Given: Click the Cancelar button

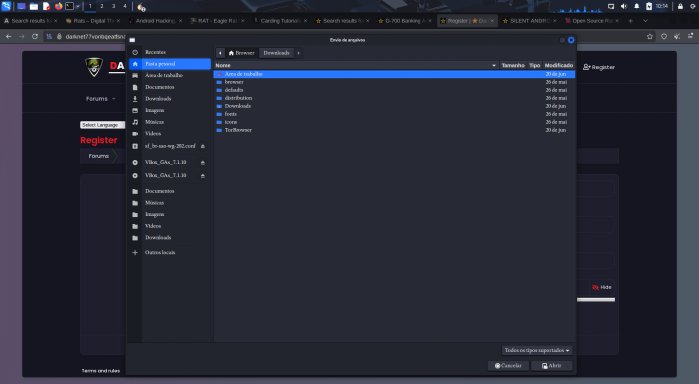Looking at the screenshot, I should point(508,366).
